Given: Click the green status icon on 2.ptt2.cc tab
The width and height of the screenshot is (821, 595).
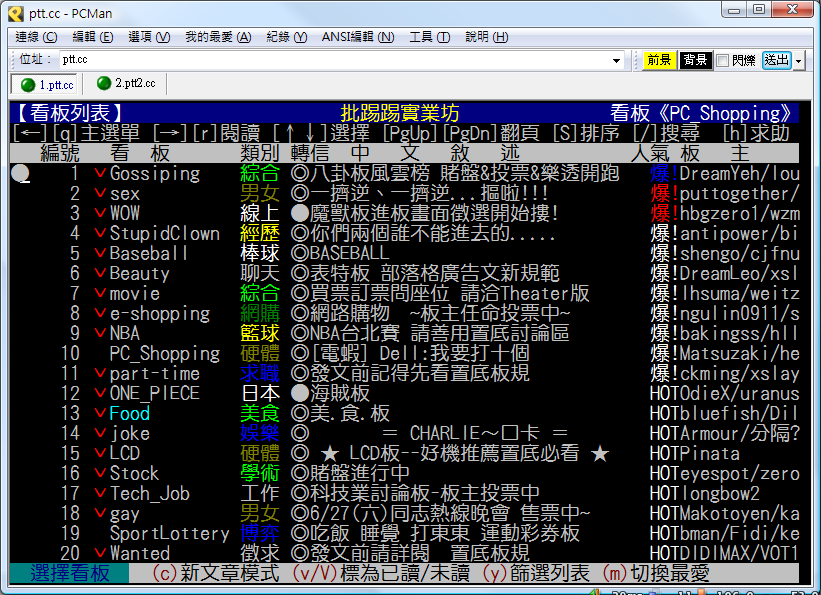Looking at the screenshot, I should 104,83.
